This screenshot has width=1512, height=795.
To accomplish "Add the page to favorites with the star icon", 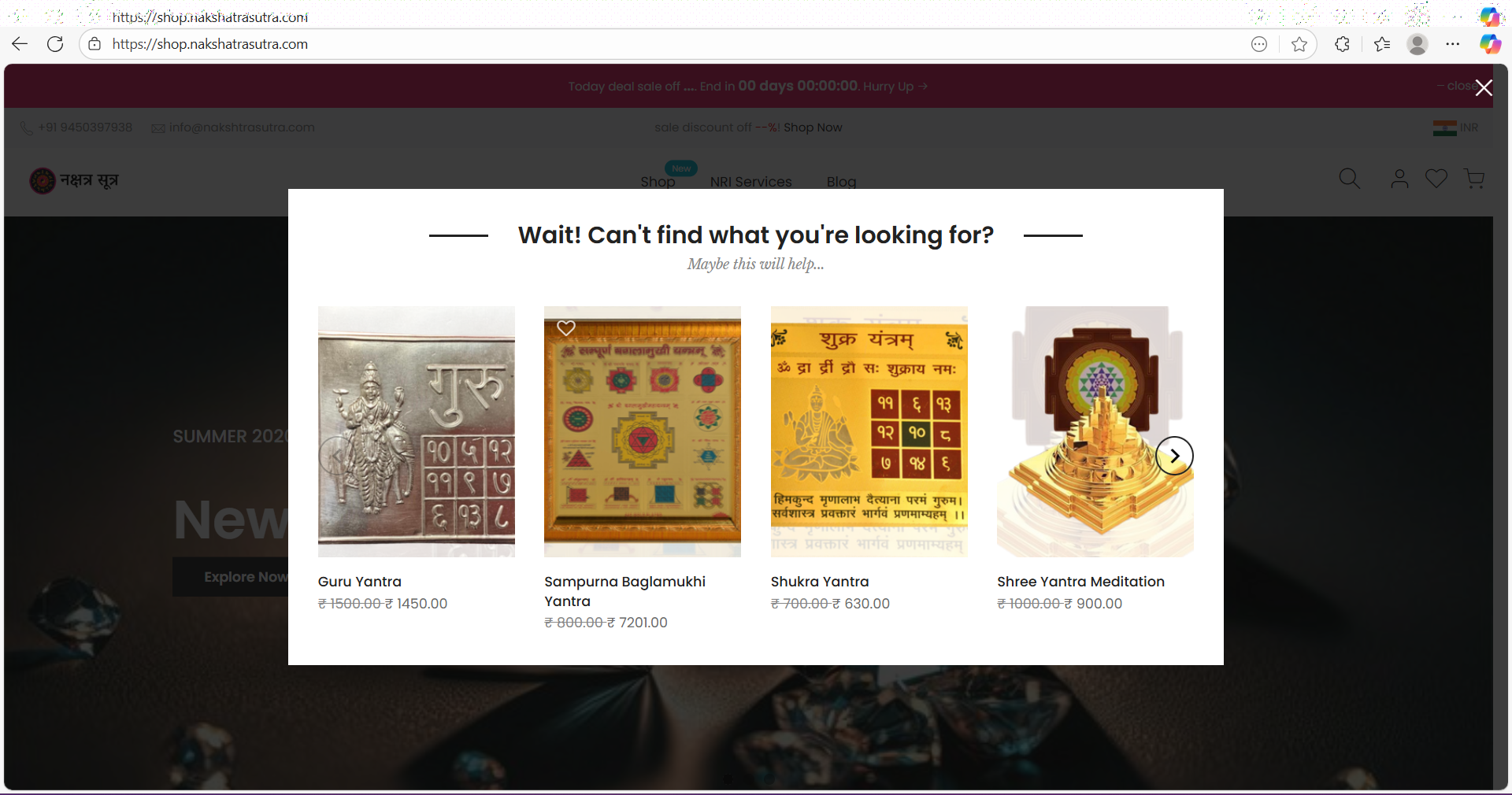I will (x=1299, y=44).
